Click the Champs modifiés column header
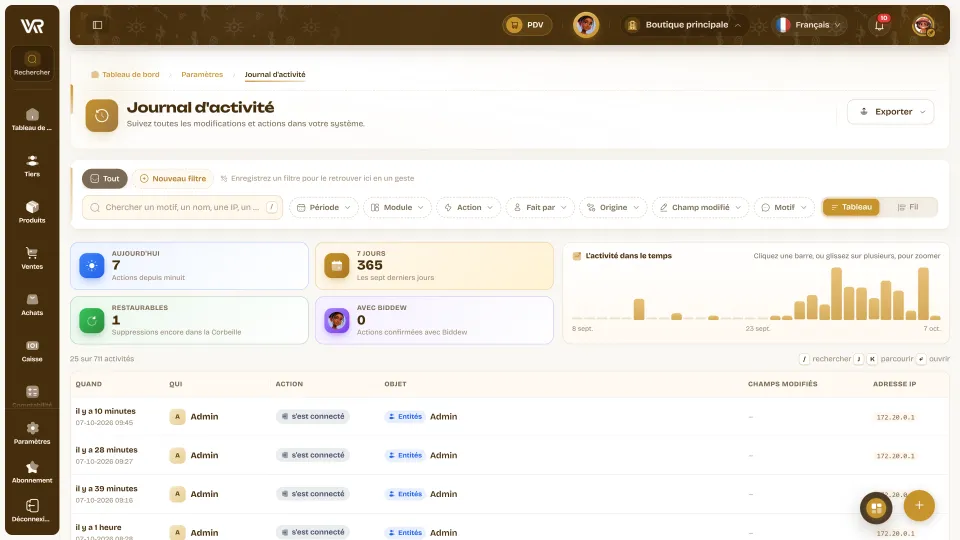This screenshot has height=540, width=960. click(782, 384)
